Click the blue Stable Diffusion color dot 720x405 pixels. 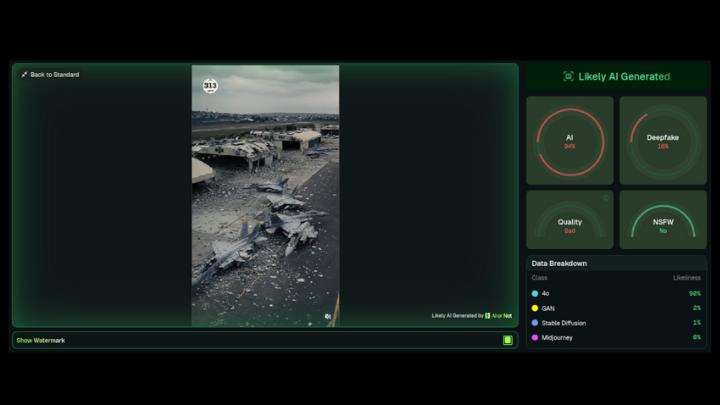pos(535,323)
